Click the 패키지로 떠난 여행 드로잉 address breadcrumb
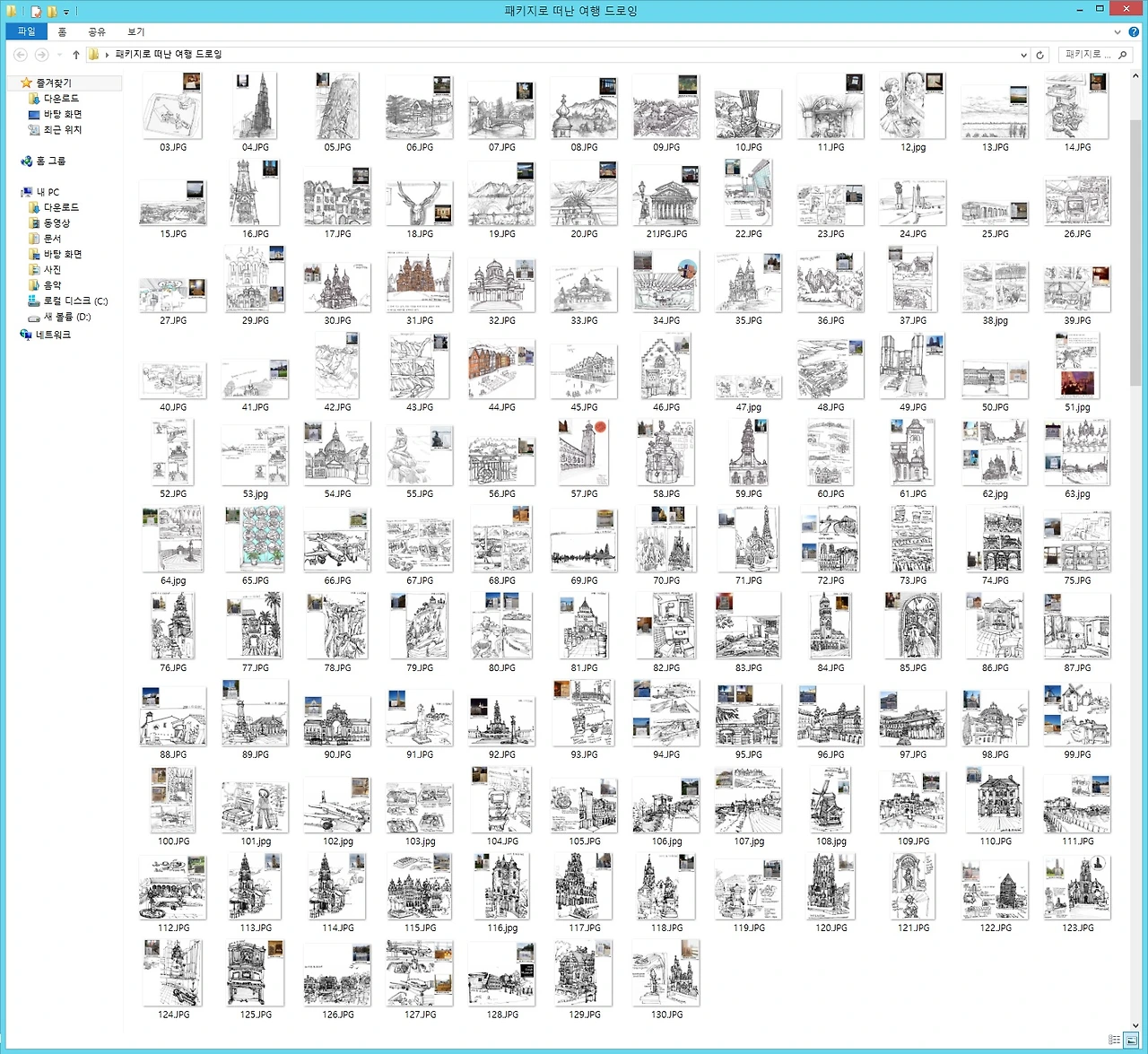The height and width of the screenshot is (1054, 1148). pos(169,55)
